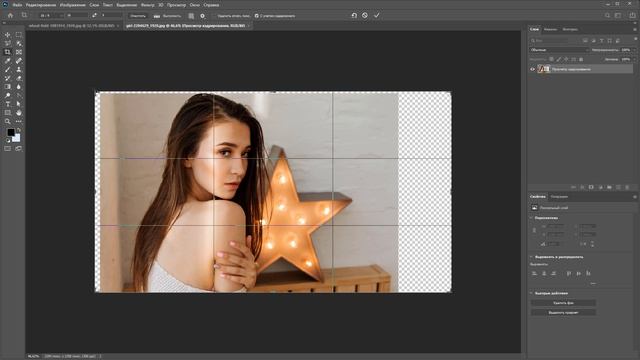
Task: Filter layers by pixel type
Action: pos(585,40)
